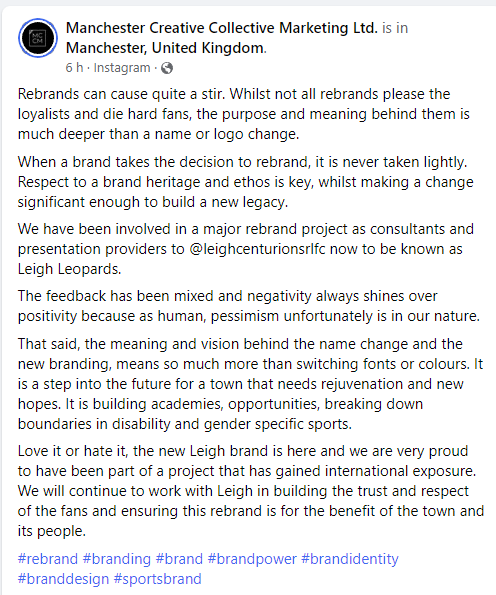Open the #branddesign hashtag

coord(63,579)
